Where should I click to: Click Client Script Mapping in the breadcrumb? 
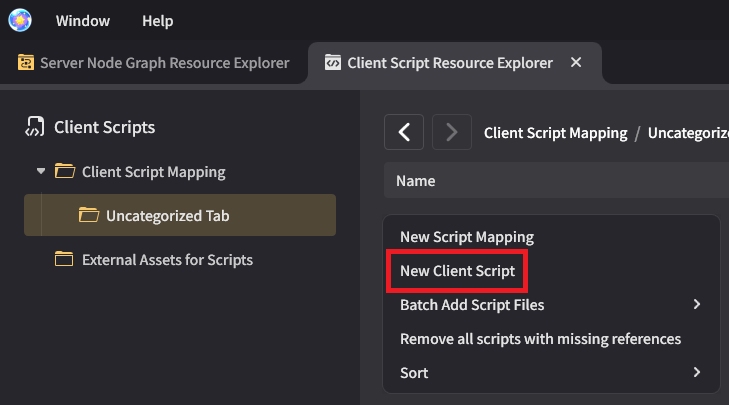click(x=555, y=133)
